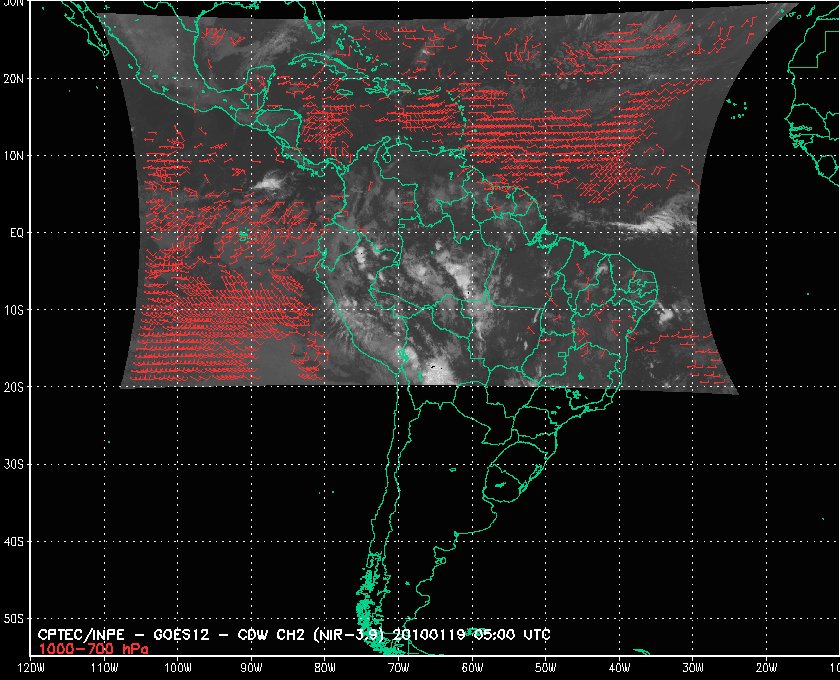Select the 80W longitude label
The height and width of the screenshot is (680, 840).
pyautogui.click(x=325, y=668)
